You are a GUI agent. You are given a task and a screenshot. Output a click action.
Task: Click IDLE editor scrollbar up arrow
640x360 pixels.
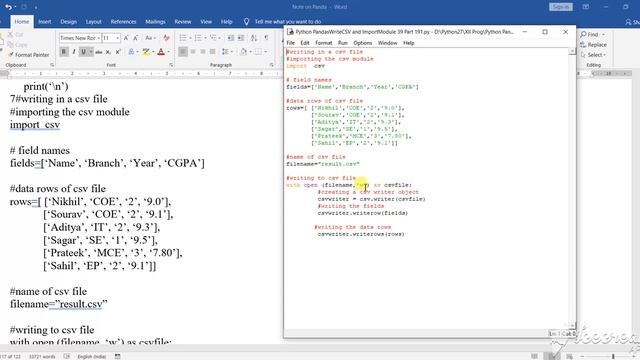[572, 51]
